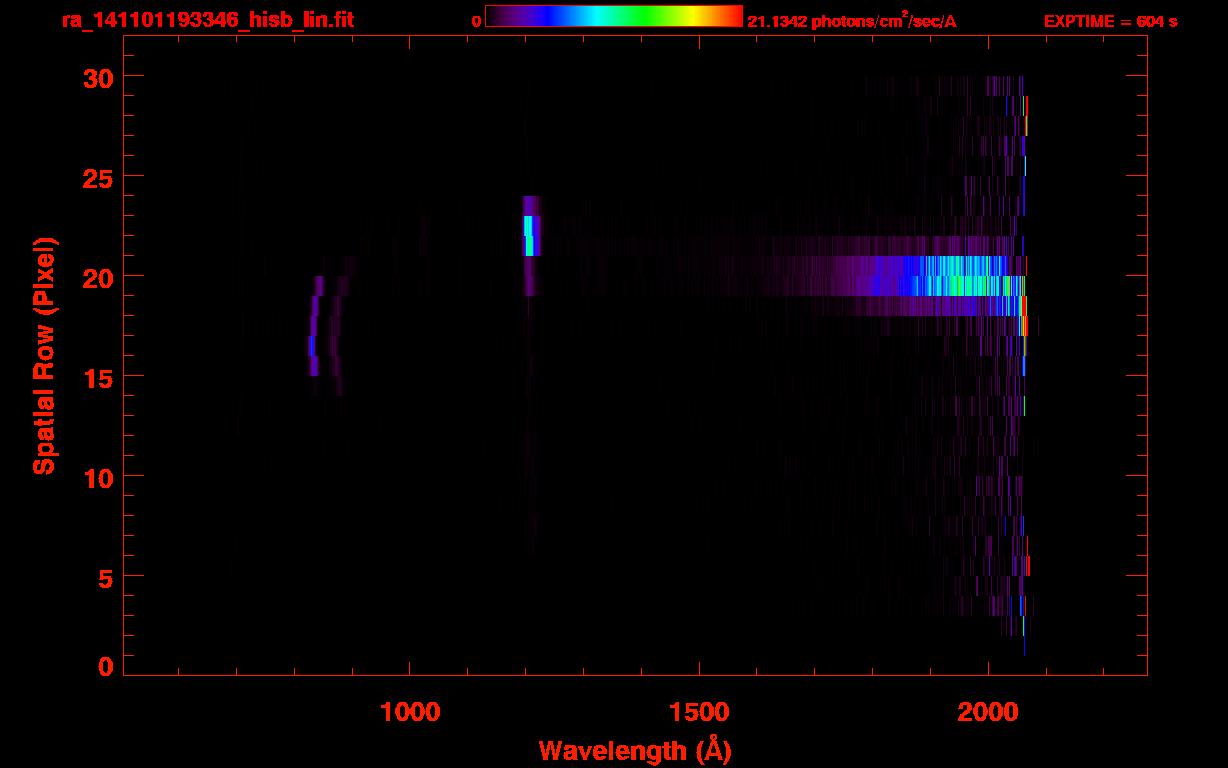Click the colorbar minimum value 0
The image size is (1228, 768).
(476, 21)
